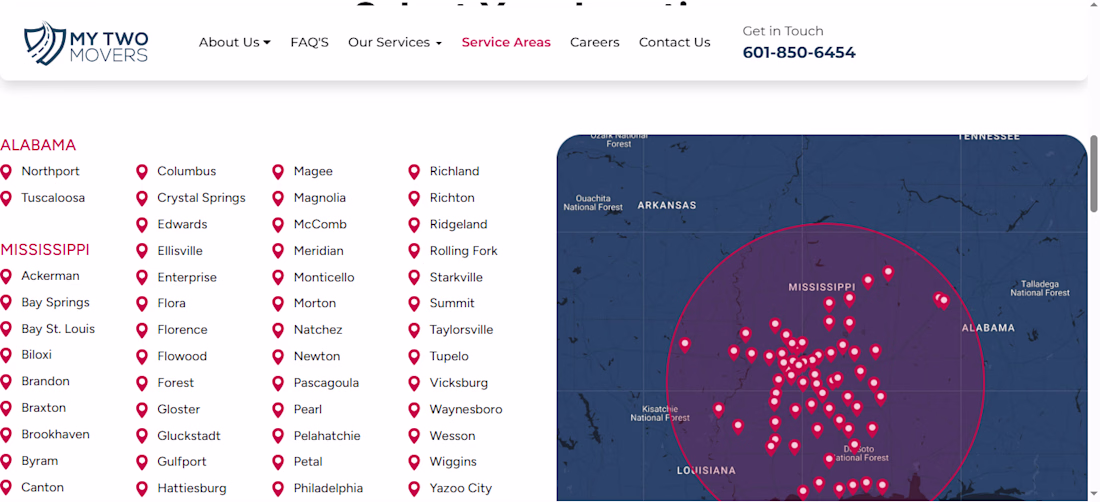This screenshot has height=502, width=1100.
Task: Click the pin icon next to Columbus
Action: 142,172
